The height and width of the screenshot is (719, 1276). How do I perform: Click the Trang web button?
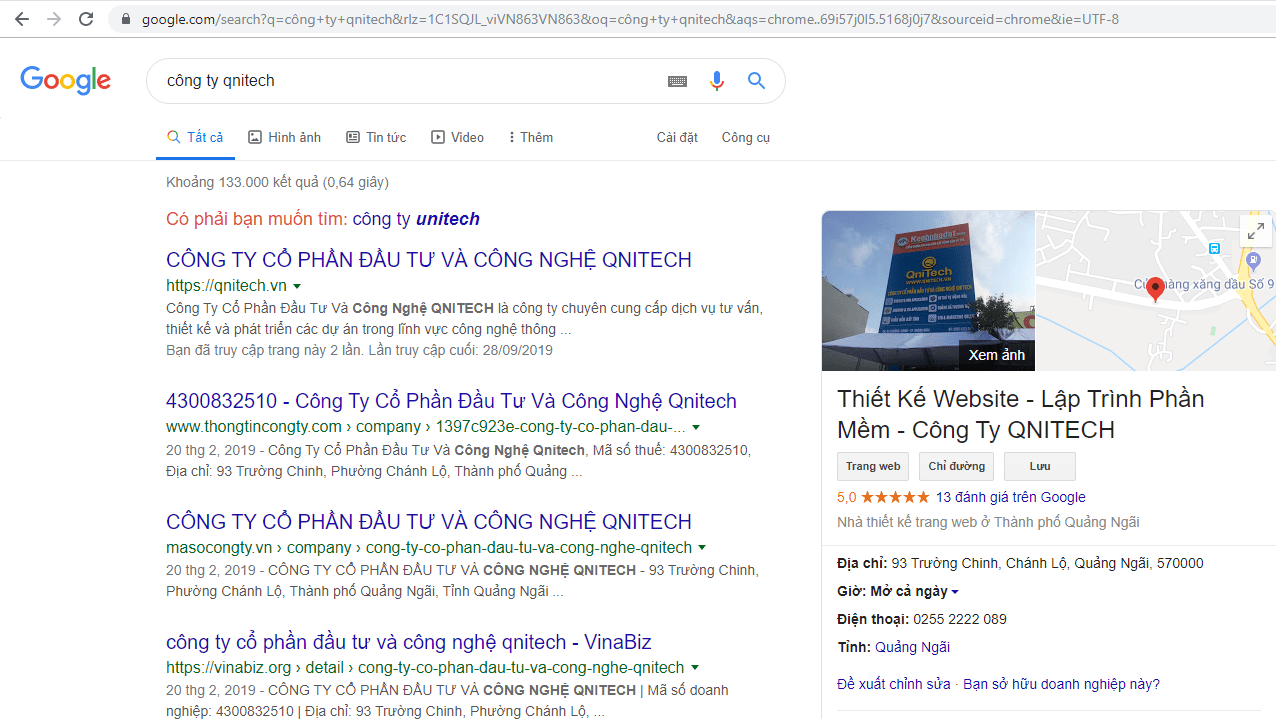873,466
